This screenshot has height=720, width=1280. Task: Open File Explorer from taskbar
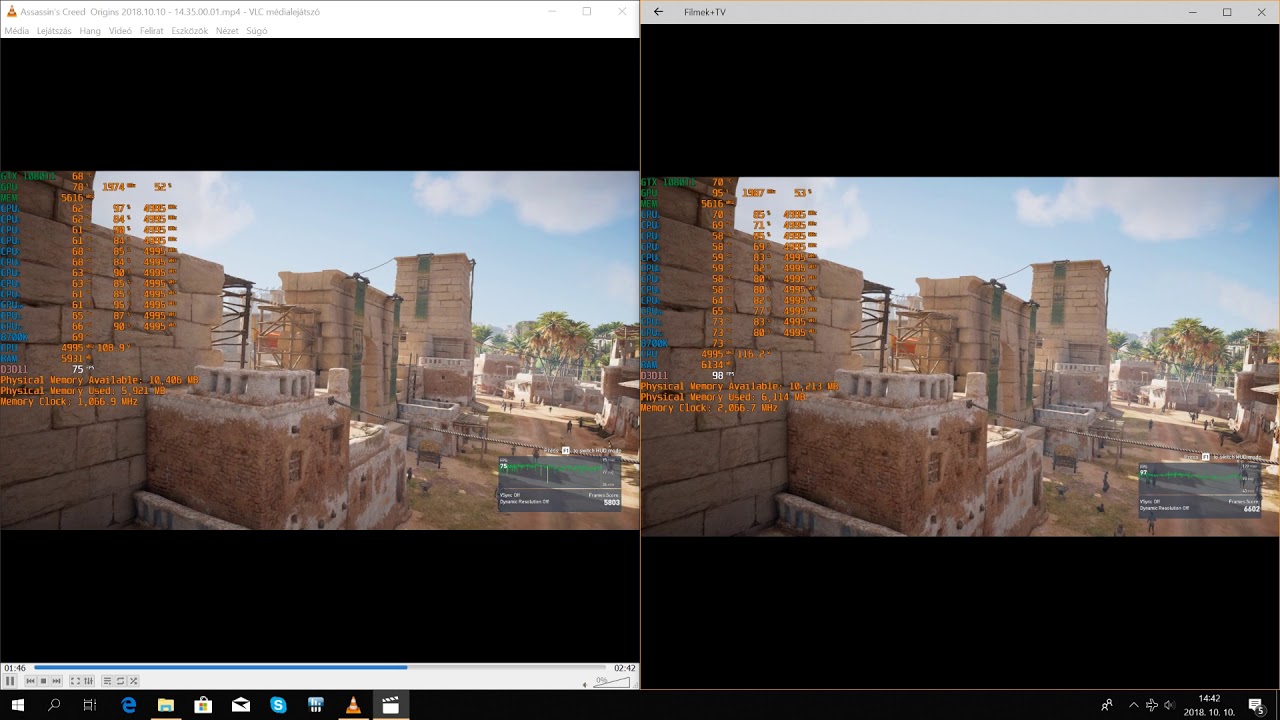(166, 705)
